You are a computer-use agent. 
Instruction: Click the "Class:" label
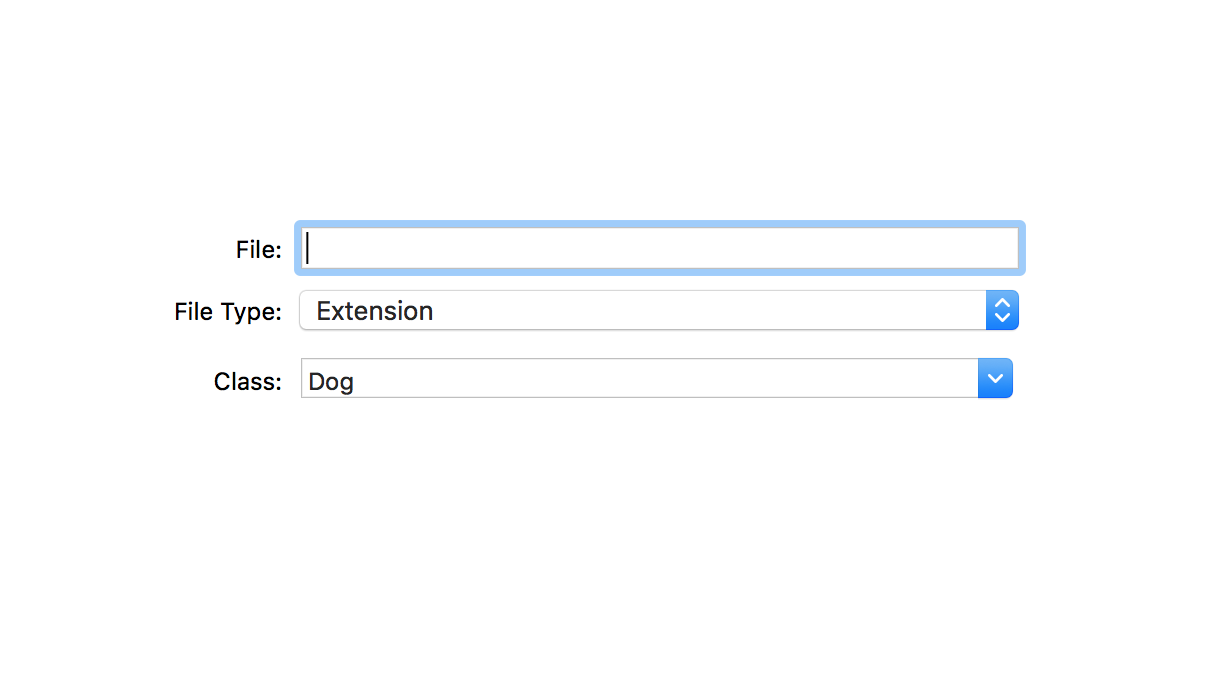248,381
